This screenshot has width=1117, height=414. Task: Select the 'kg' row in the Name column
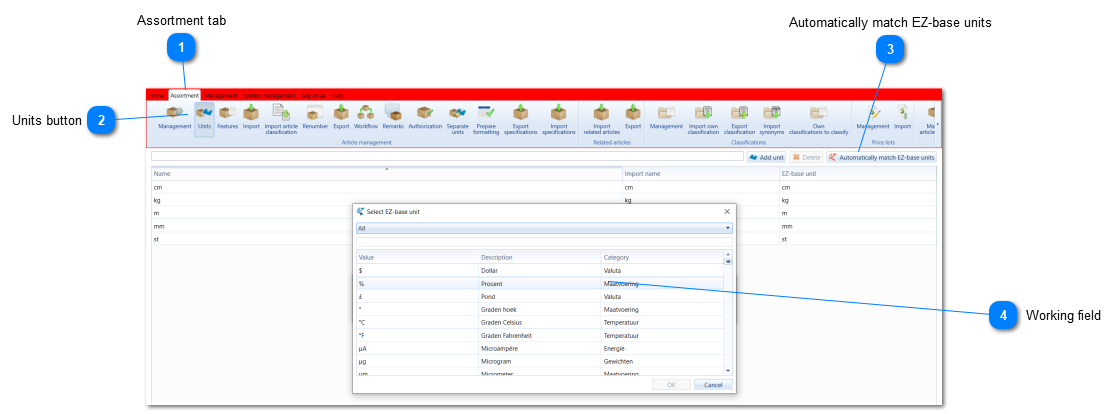[x=387, y=200]
